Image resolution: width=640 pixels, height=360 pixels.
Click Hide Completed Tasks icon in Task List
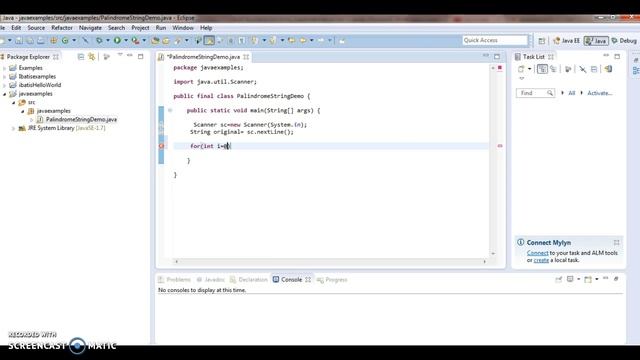(582, 69)
